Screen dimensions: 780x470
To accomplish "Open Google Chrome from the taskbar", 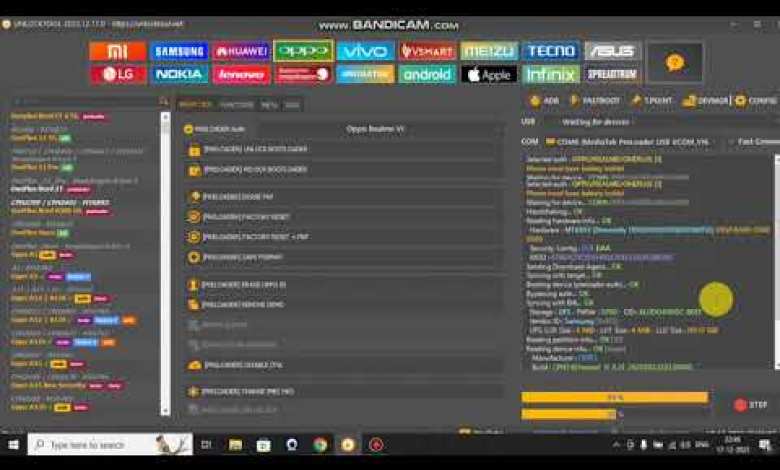I will click(x=320, y=444).
